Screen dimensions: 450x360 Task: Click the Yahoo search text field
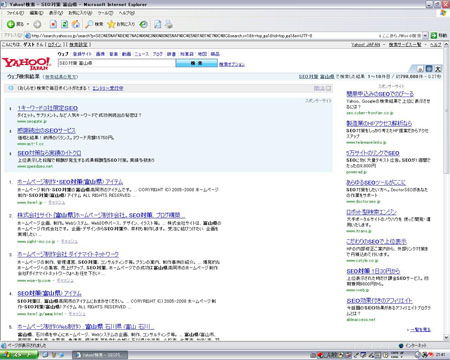(116, 63)
